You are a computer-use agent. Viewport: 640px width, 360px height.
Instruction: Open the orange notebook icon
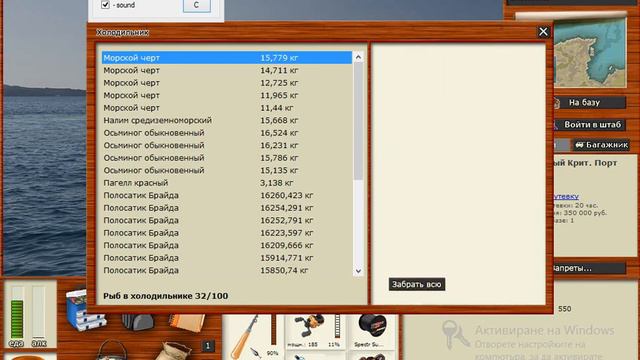[187, 322]
